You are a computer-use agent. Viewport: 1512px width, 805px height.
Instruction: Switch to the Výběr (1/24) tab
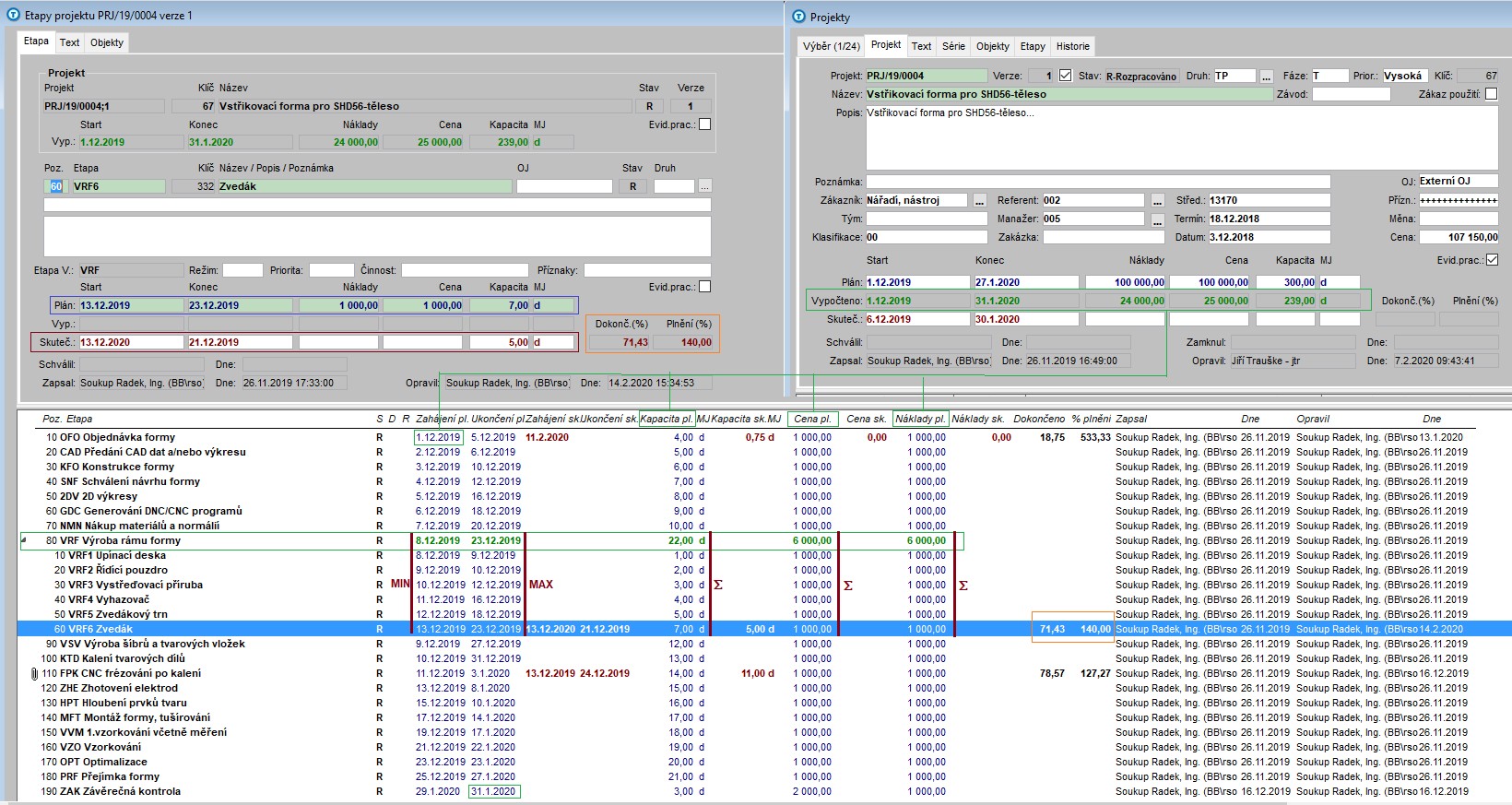pyautogui.click(x=832, y=46)
